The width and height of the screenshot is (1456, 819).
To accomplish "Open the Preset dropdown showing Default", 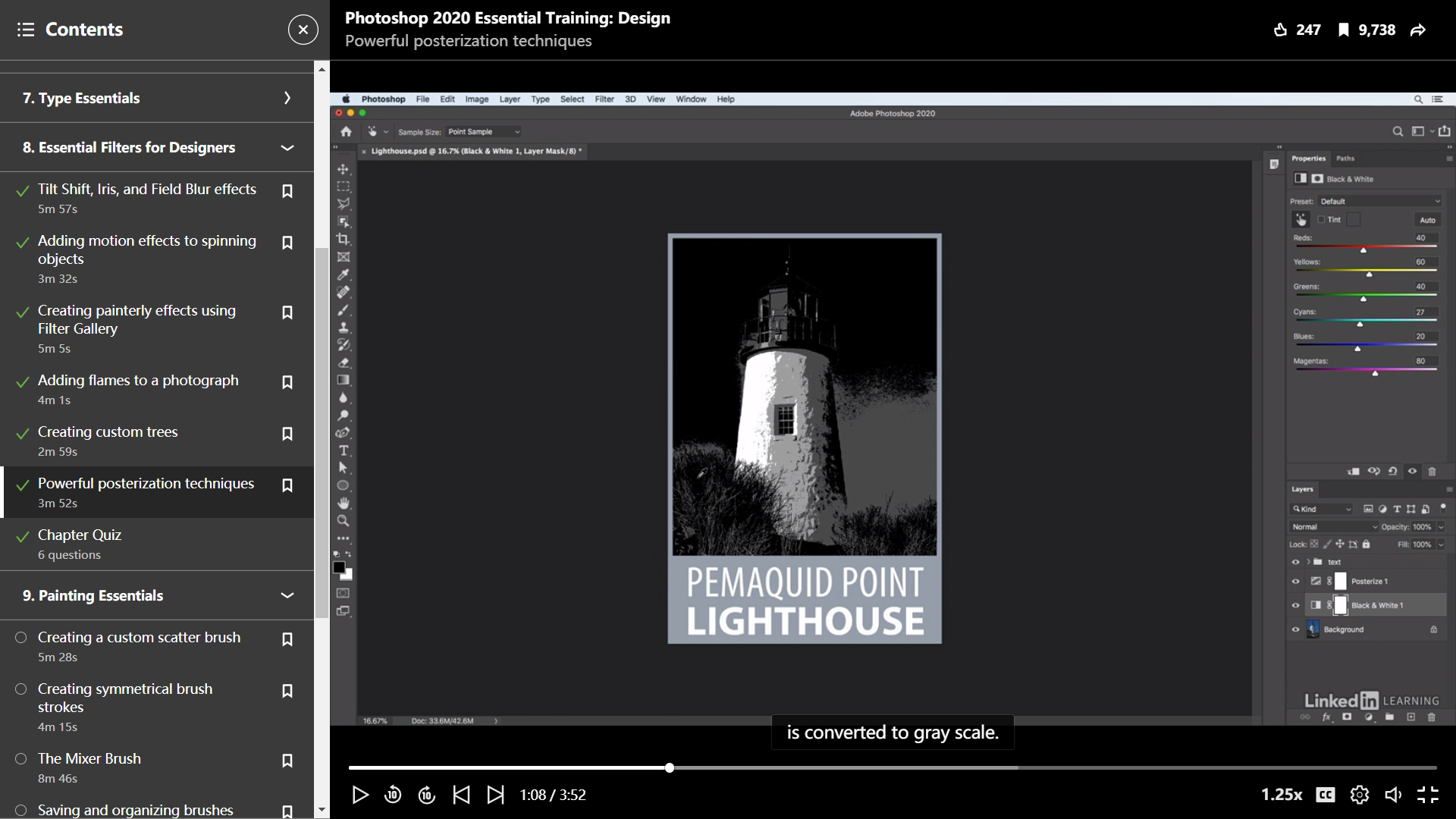I will pos(1380,201).
